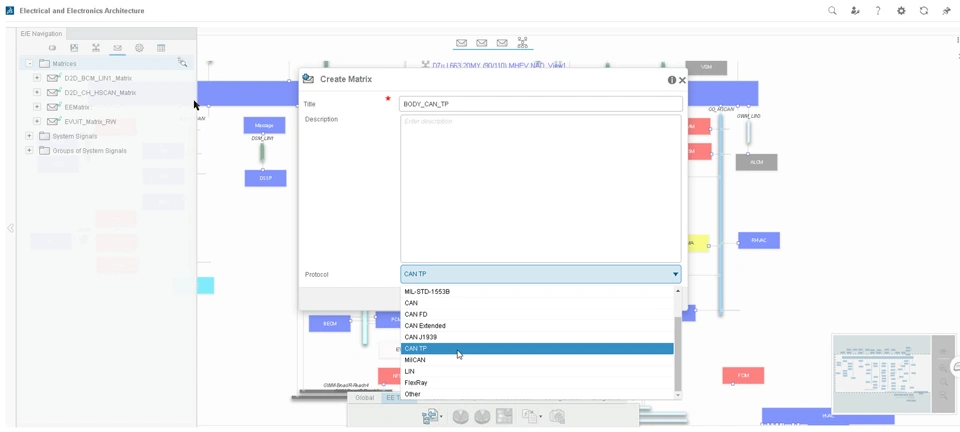Select the diagram view icon in navigation toolbar
Image resolution: width=960 pixels, height=432 pixels.
(74, 48)
